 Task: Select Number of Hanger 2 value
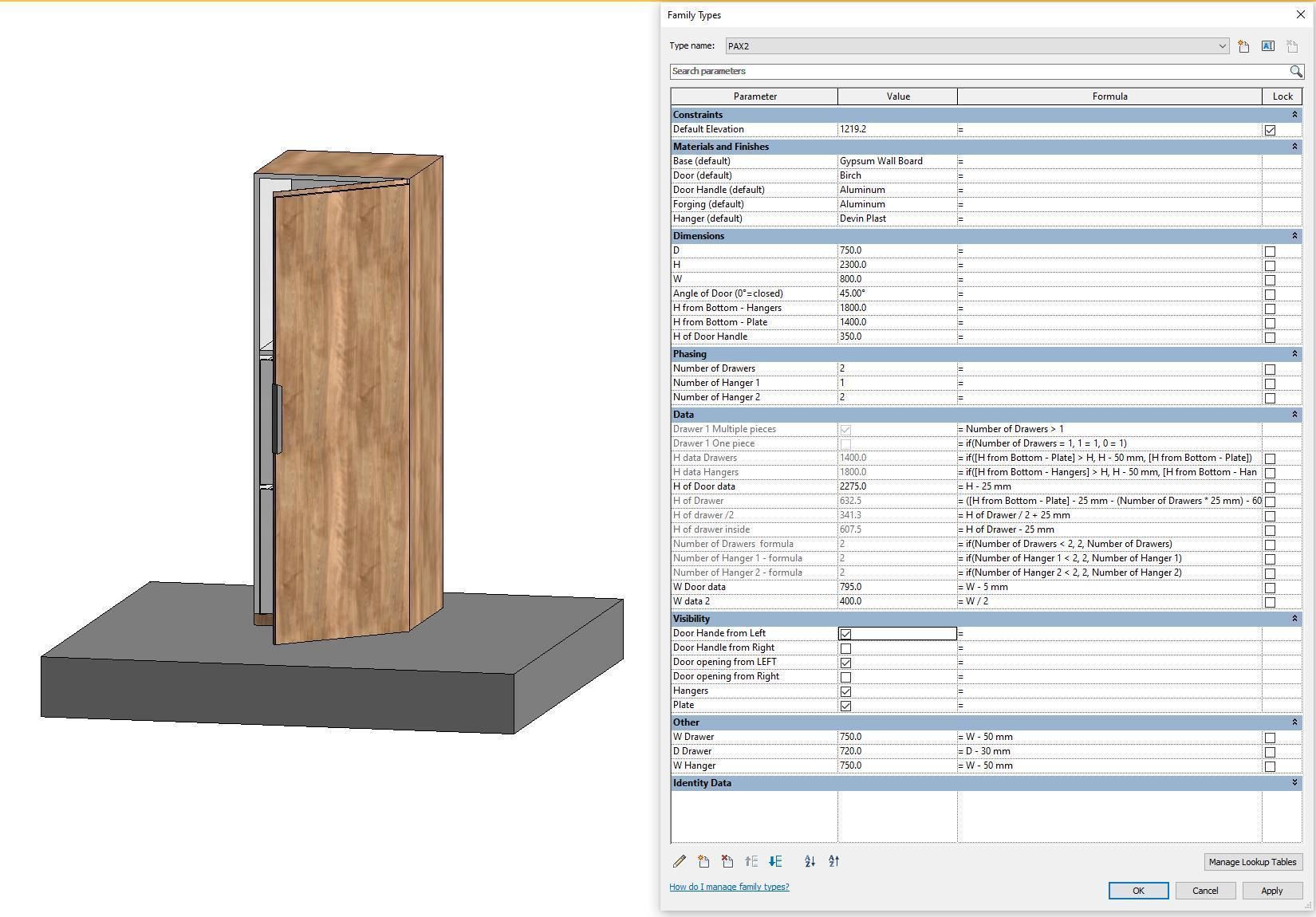pyautogui.click(x=897, y=397)
